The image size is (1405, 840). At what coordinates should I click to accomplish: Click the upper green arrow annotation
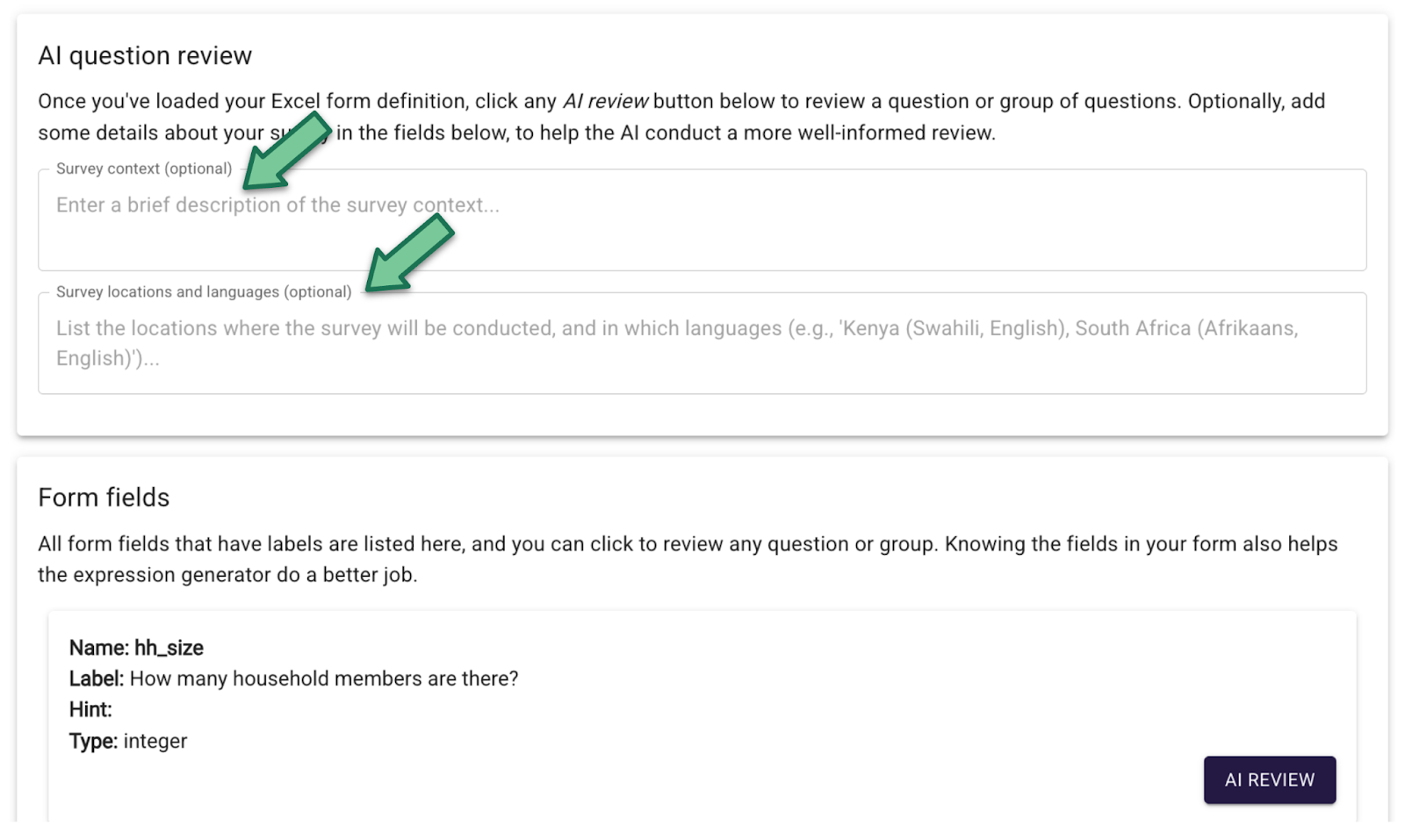click(x=286, y=151)
